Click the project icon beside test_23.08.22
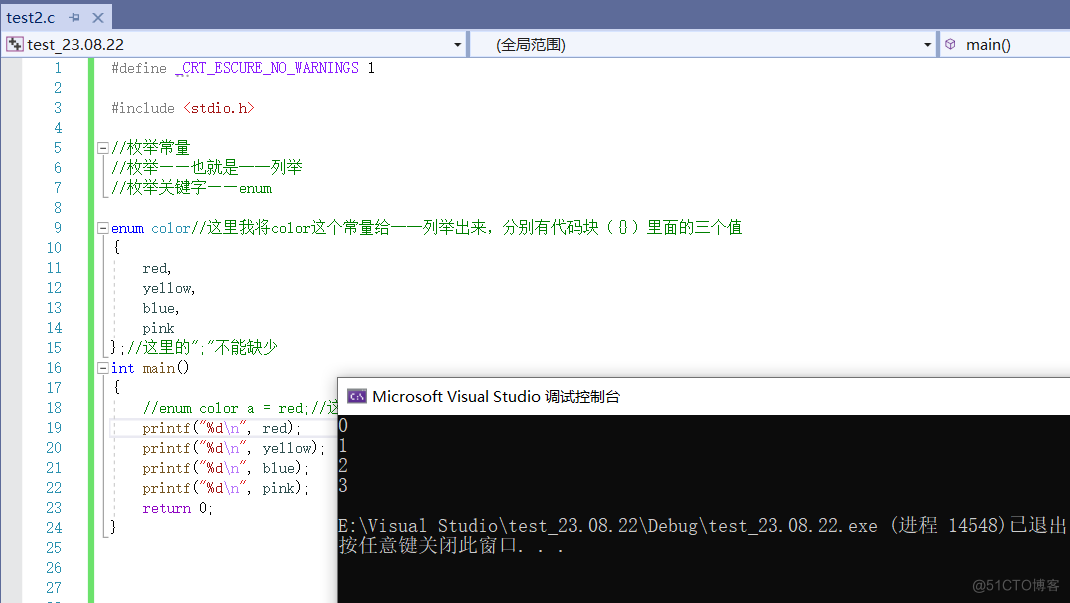Viewport: 1070px width, 603px height. [14, 44]
